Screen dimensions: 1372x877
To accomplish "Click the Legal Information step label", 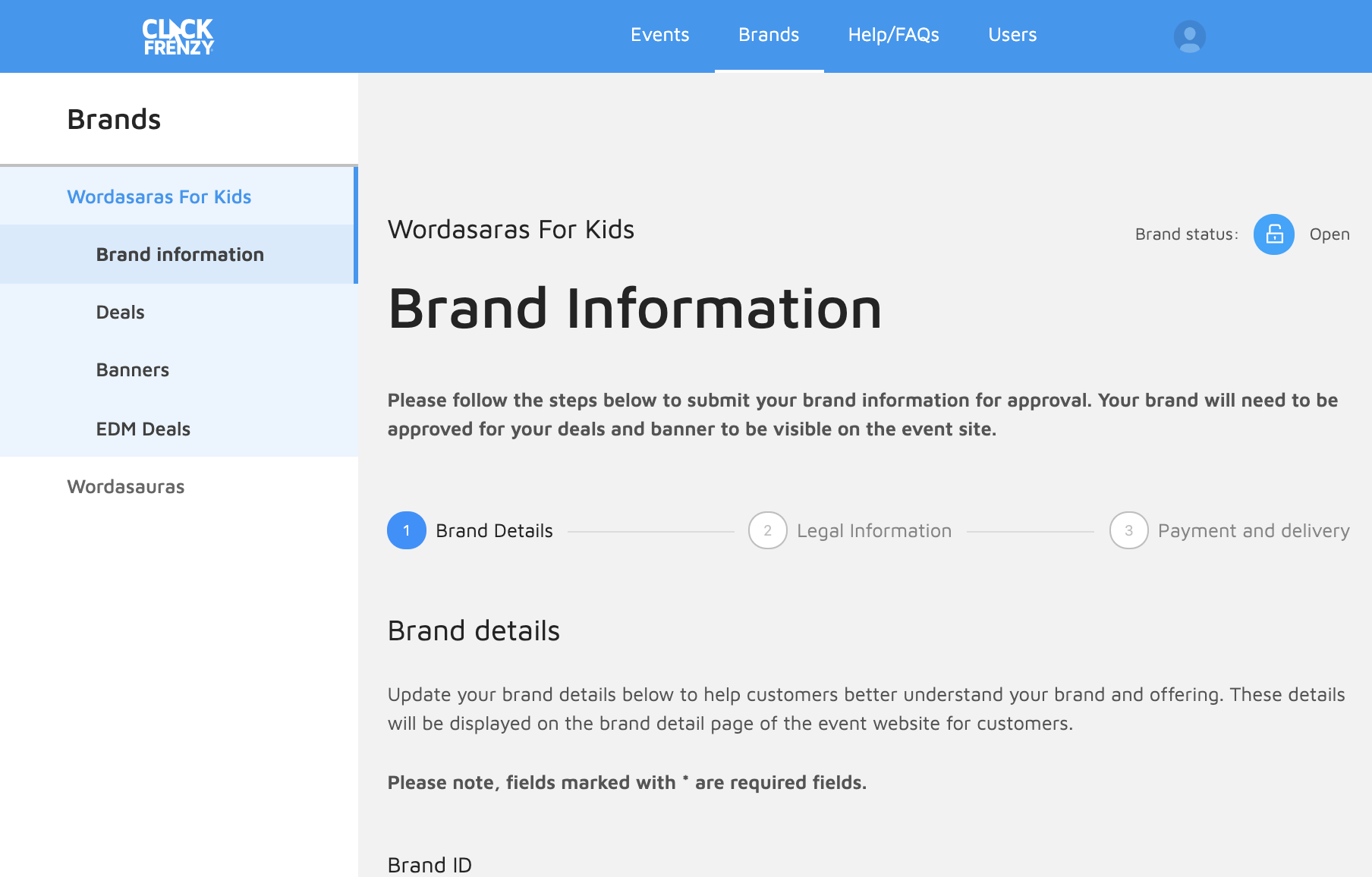I will [874, 531].
